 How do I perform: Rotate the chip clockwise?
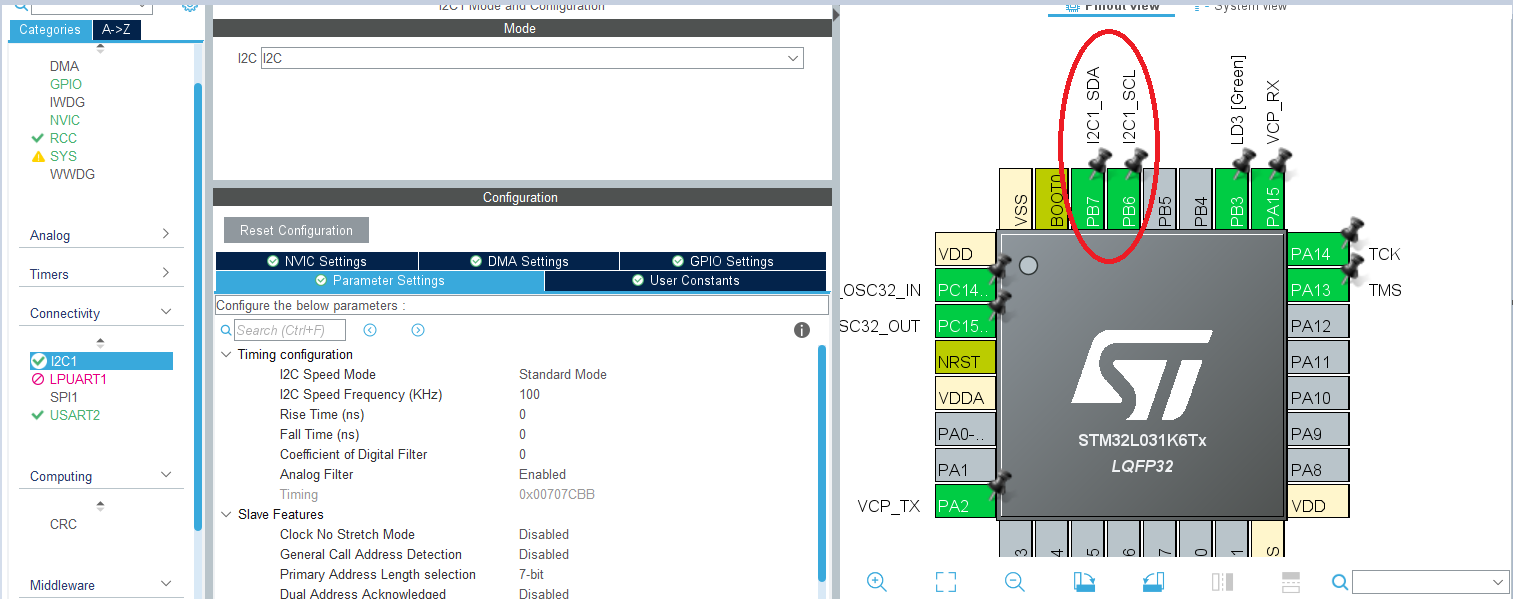[1083, 582]
